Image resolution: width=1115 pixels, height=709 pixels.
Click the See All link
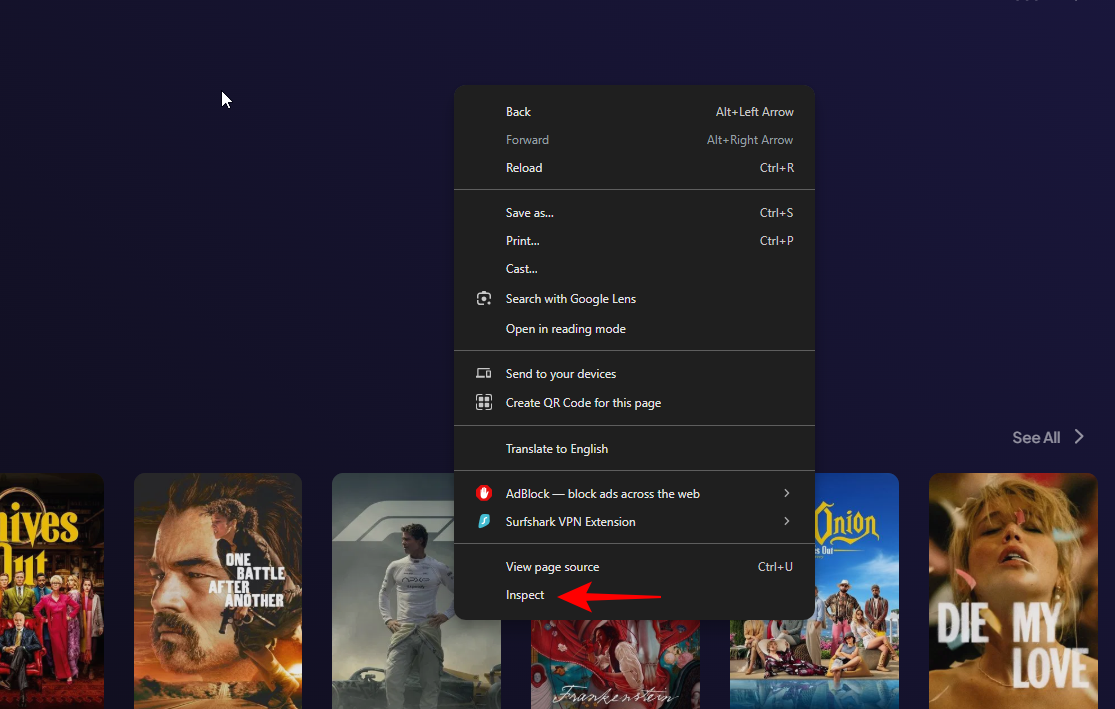point(1036,437)
